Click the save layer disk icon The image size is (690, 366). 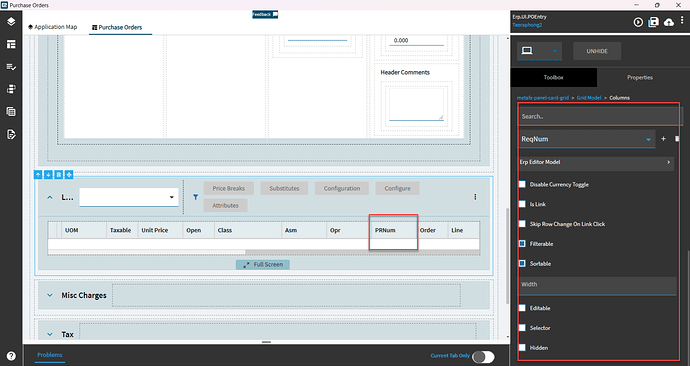point(653,22)
